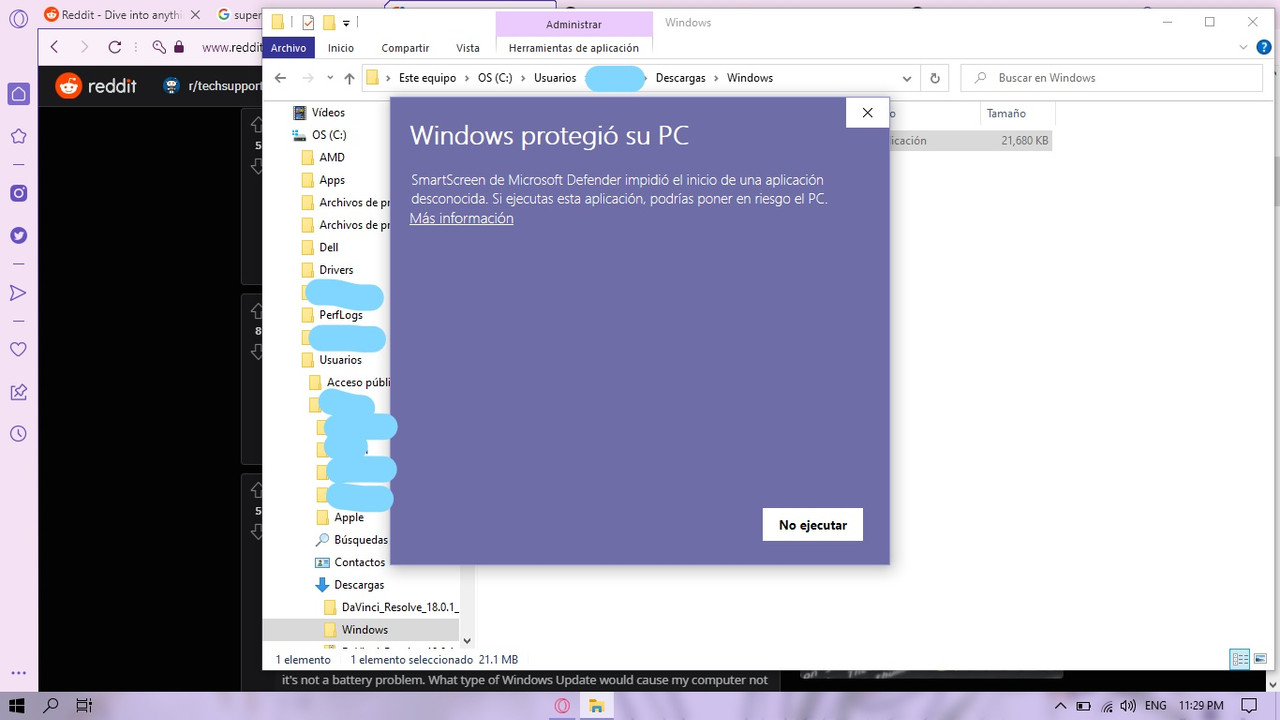1280x720 pixels.
Task: Click chevron after Este equipo breadcrumb
Action: click(467, 78)
